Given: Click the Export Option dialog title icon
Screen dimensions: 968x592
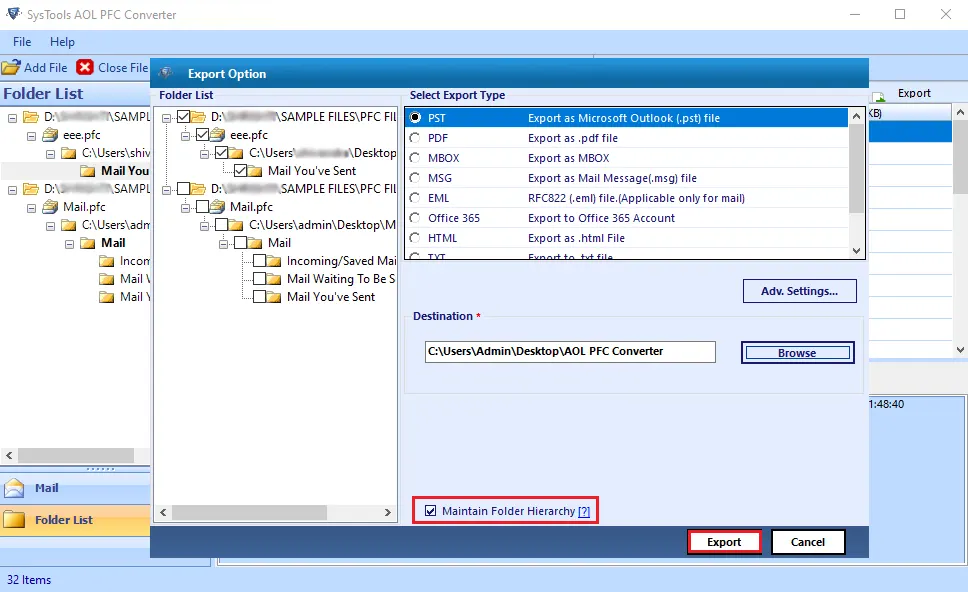Looking at the screenshot, I should pos(165,73).
